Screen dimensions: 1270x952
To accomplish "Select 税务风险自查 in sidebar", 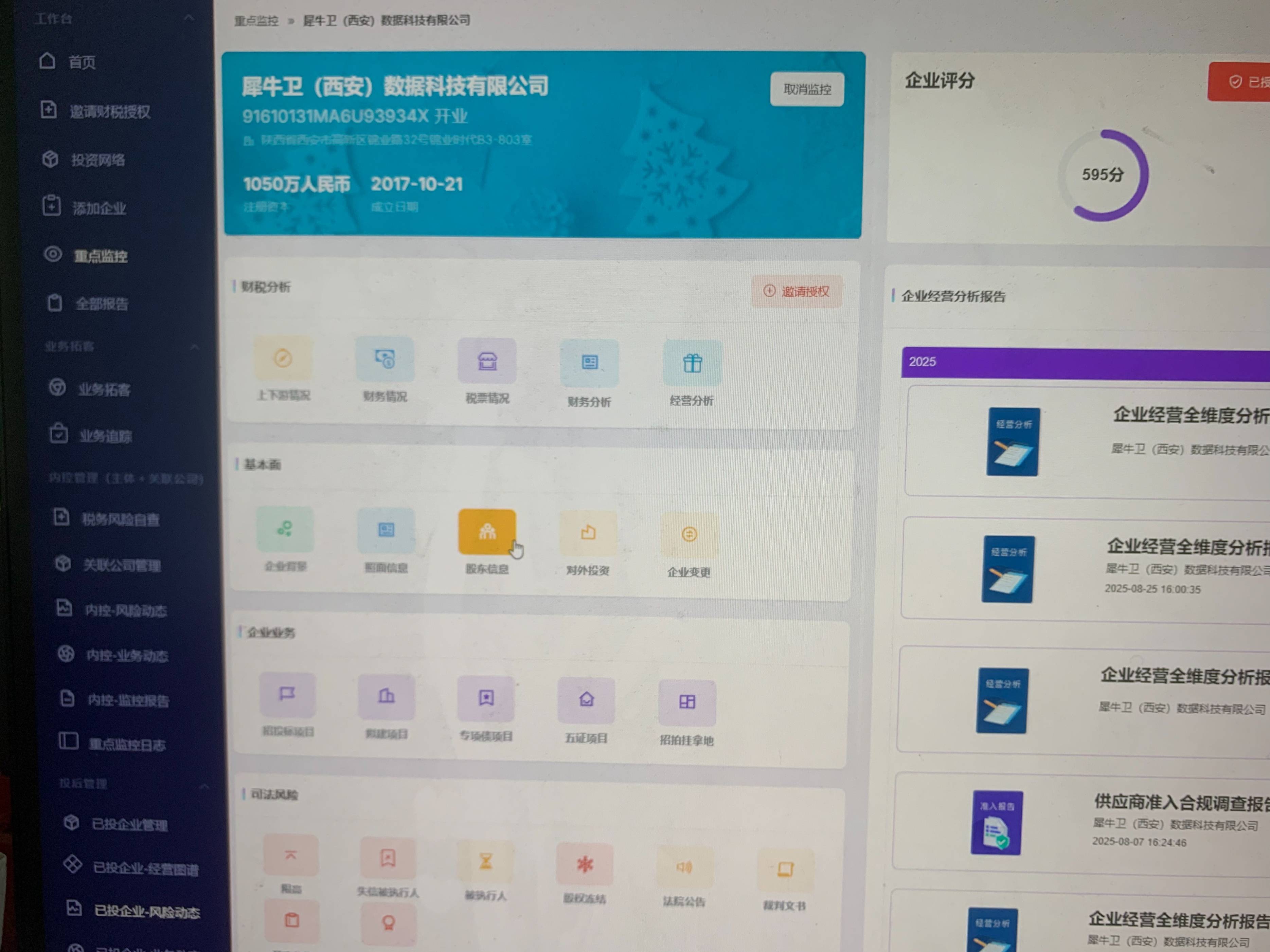I will tap(120, 519).
